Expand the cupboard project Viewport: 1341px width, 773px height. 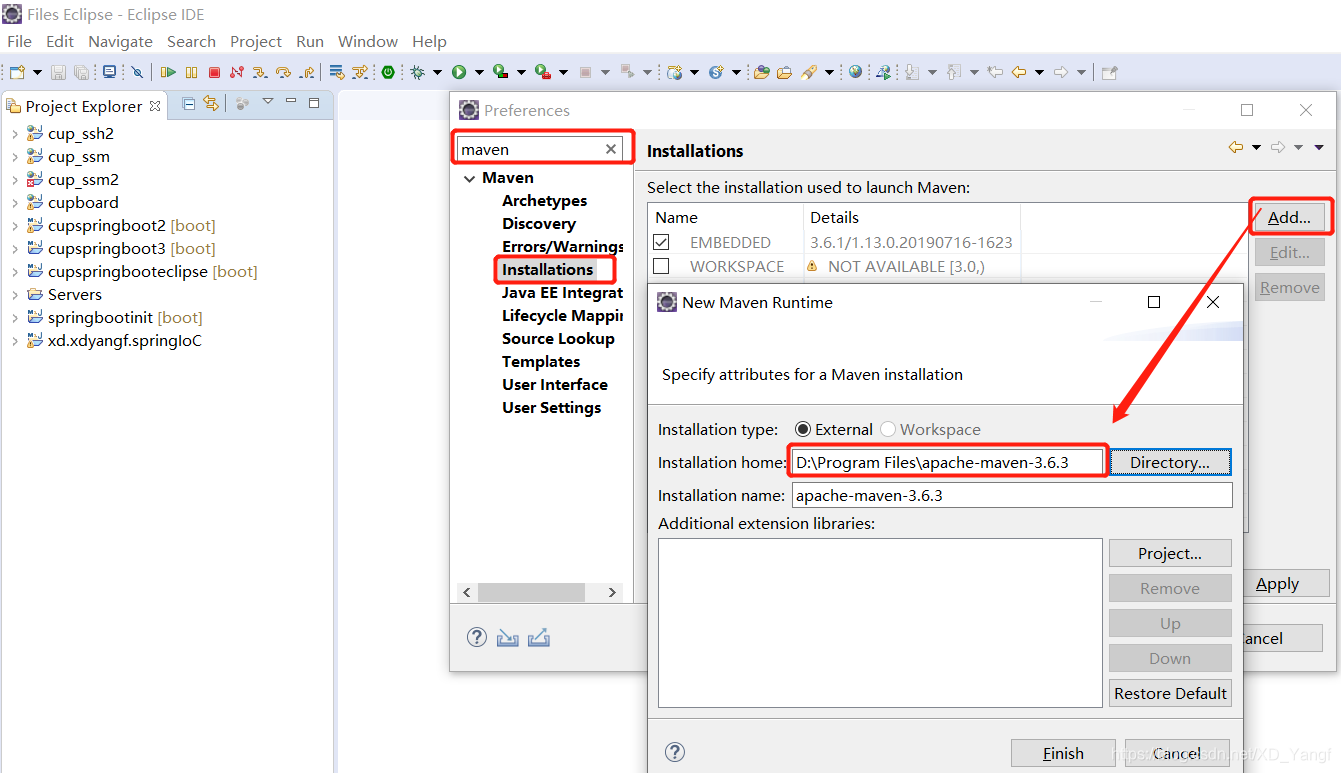click(14, 202)
